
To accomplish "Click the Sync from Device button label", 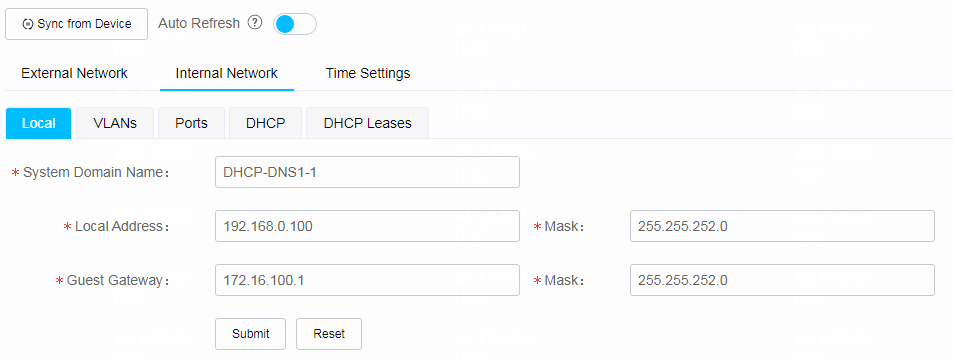I will (84, 24).
